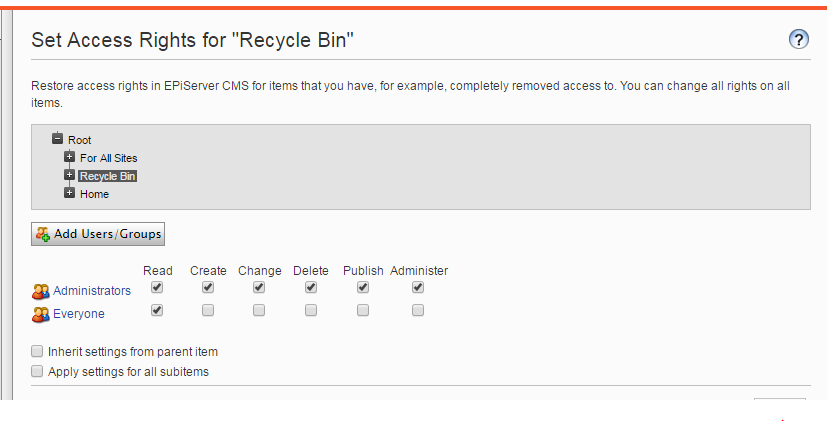
Task: Expand the For All Sites node
Action: coord(70,157)
